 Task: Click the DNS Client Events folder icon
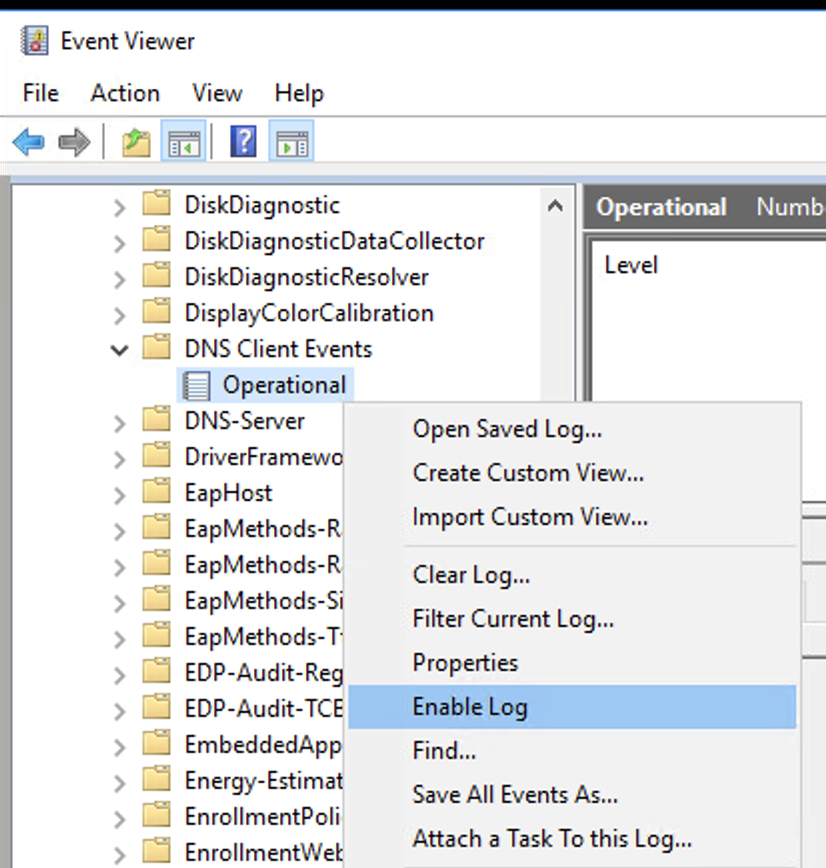pos(156,348)
